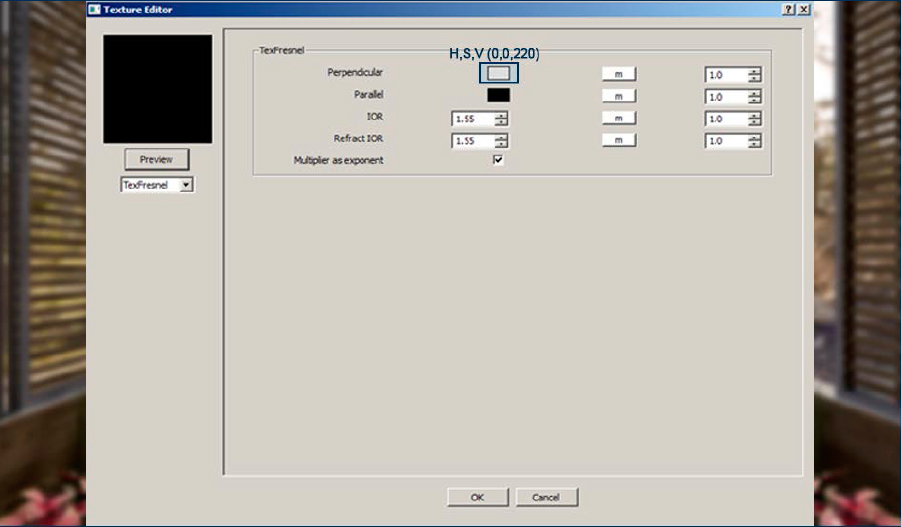Image resolution: width=901 pixels, height=527 pixels.
Task: Click the Refract IOR 1.55 value field
Action: 473,141
